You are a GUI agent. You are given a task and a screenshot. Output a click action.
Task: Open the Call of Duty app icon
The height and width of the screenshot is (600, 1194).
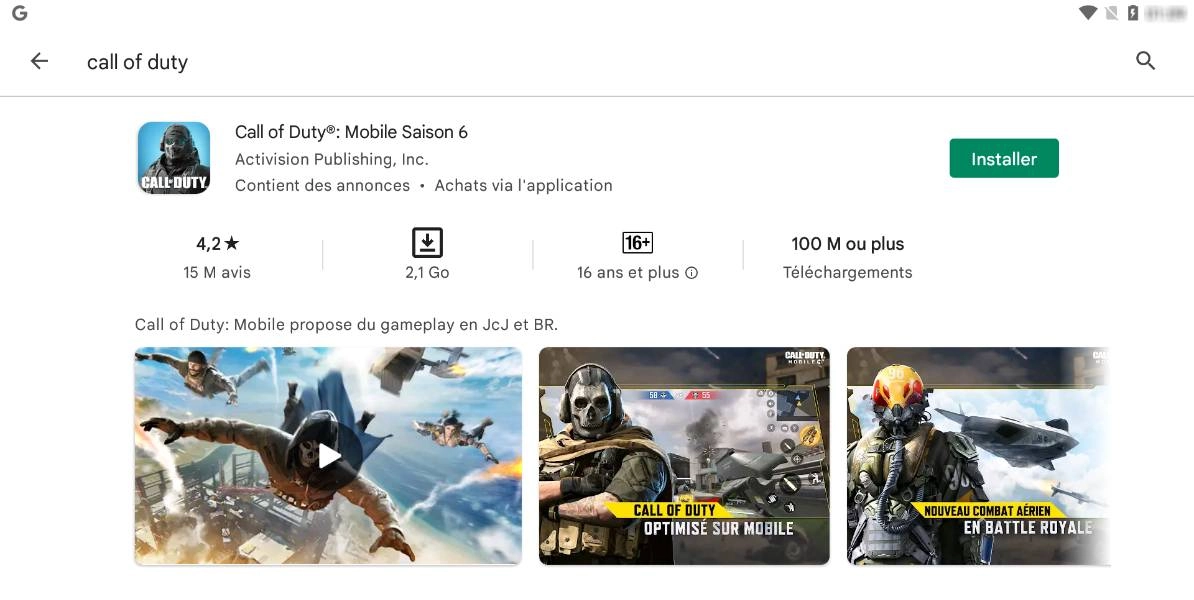pyautogui.click(x=174, y=158)
